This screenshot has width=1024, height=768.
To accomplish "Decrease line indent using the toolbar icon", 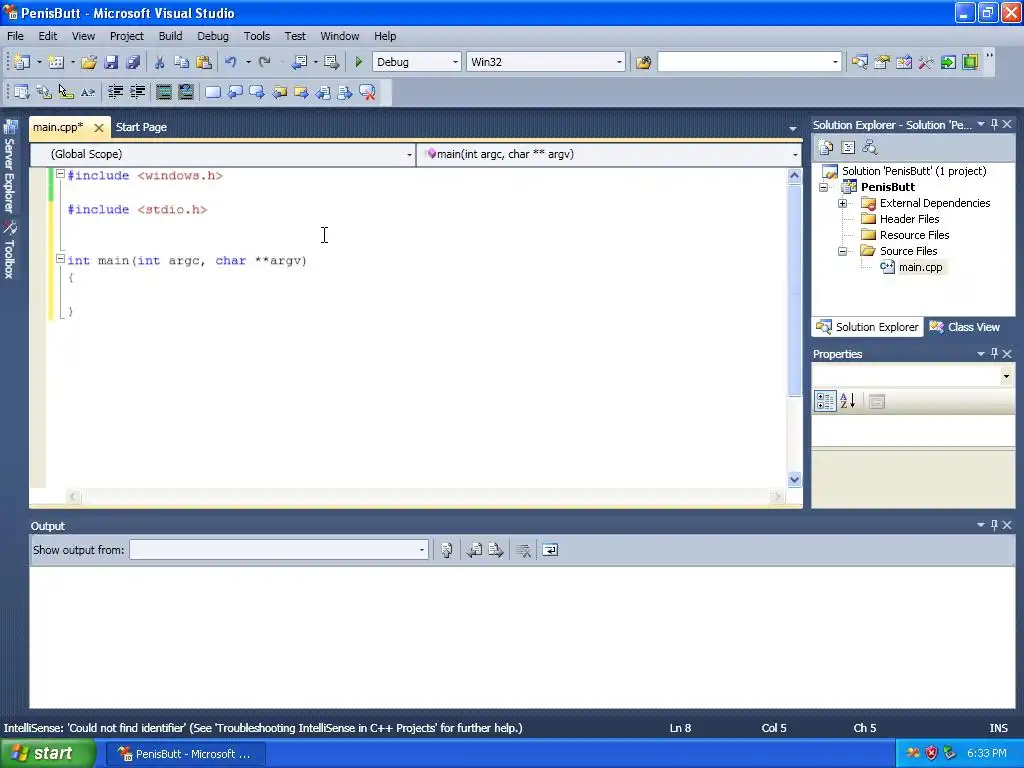I will coord(115,92).
